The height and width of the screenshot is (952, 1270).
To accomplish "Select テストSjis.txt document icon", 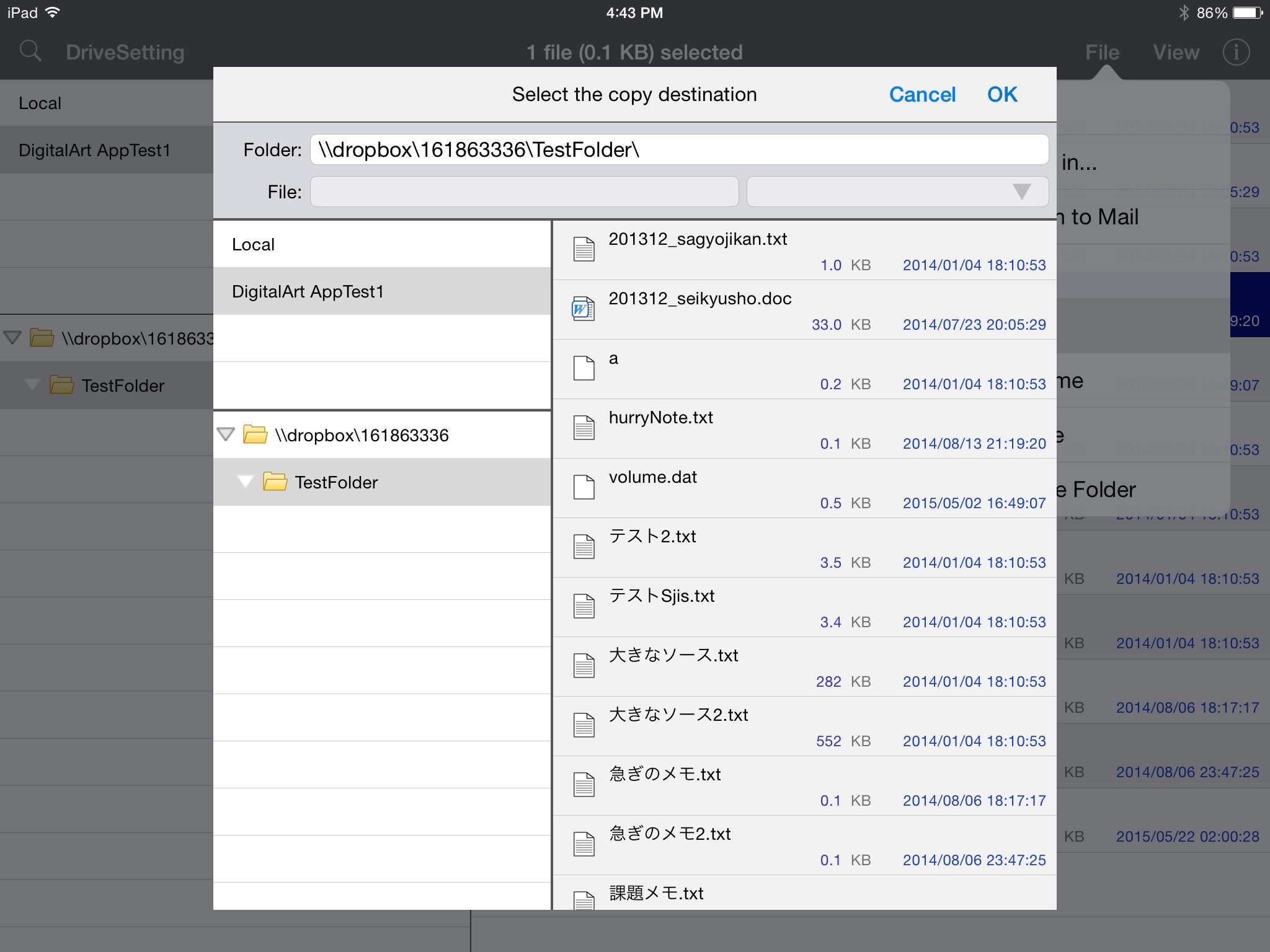I will tap(584, 606).
